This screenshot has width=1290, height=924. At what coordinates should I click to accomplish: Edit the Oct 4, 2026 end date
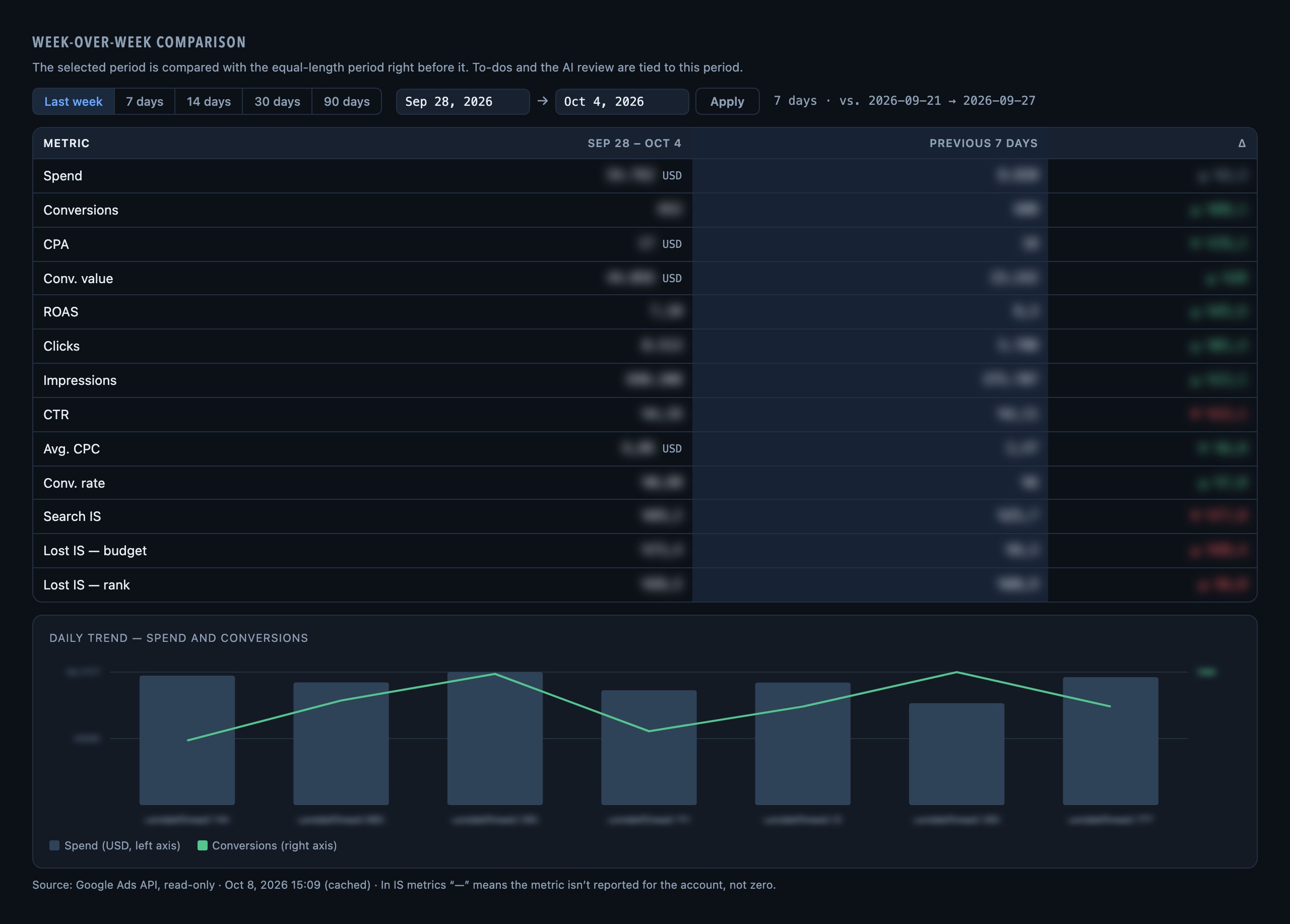point(622,101)
